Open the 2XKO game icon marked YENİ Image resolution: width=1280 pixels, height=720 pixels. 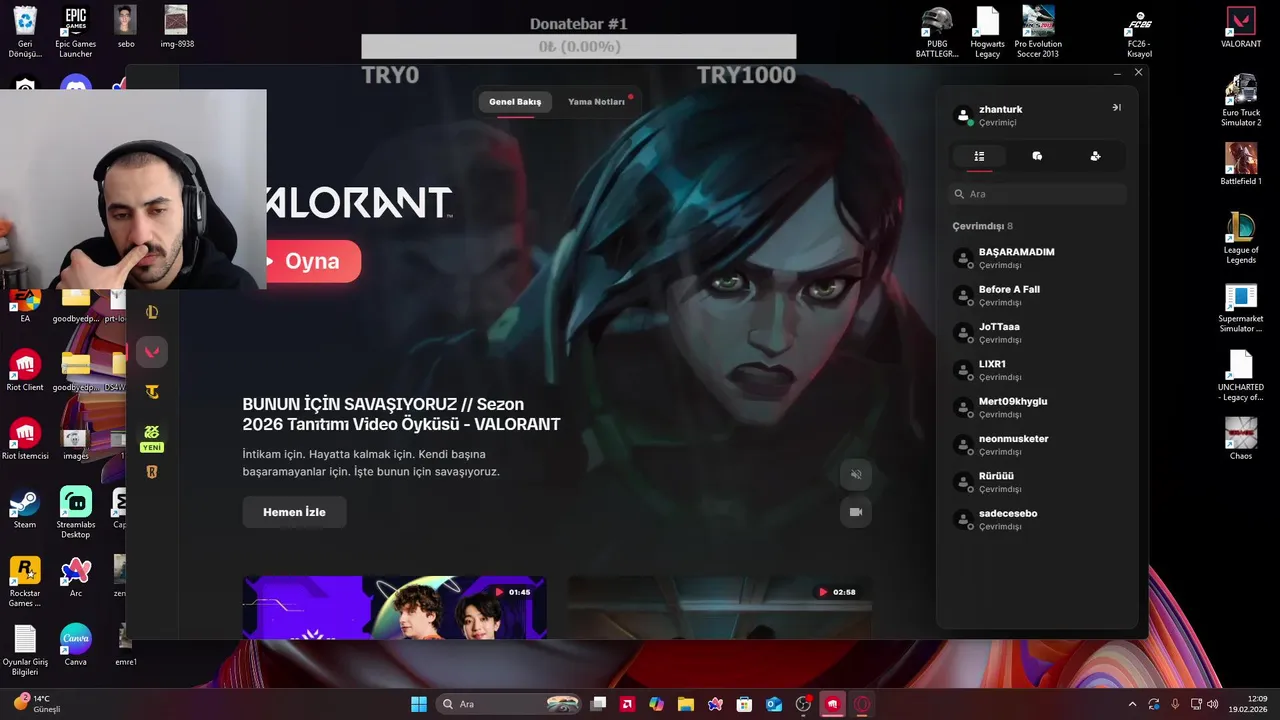(152, 437)
